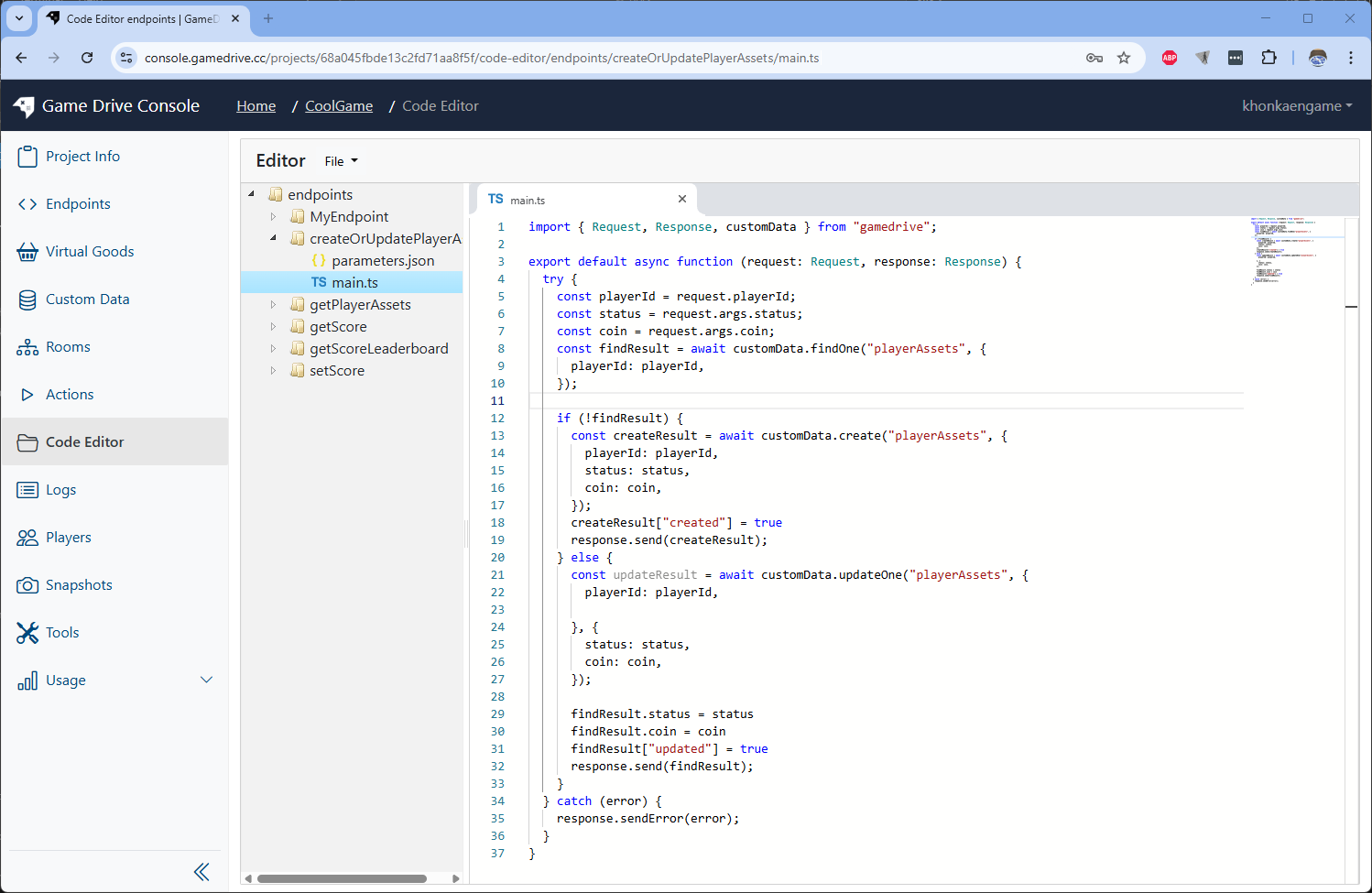
Task: Navigate to CoolGame via breadcrumb link
Action: [338, 105]
